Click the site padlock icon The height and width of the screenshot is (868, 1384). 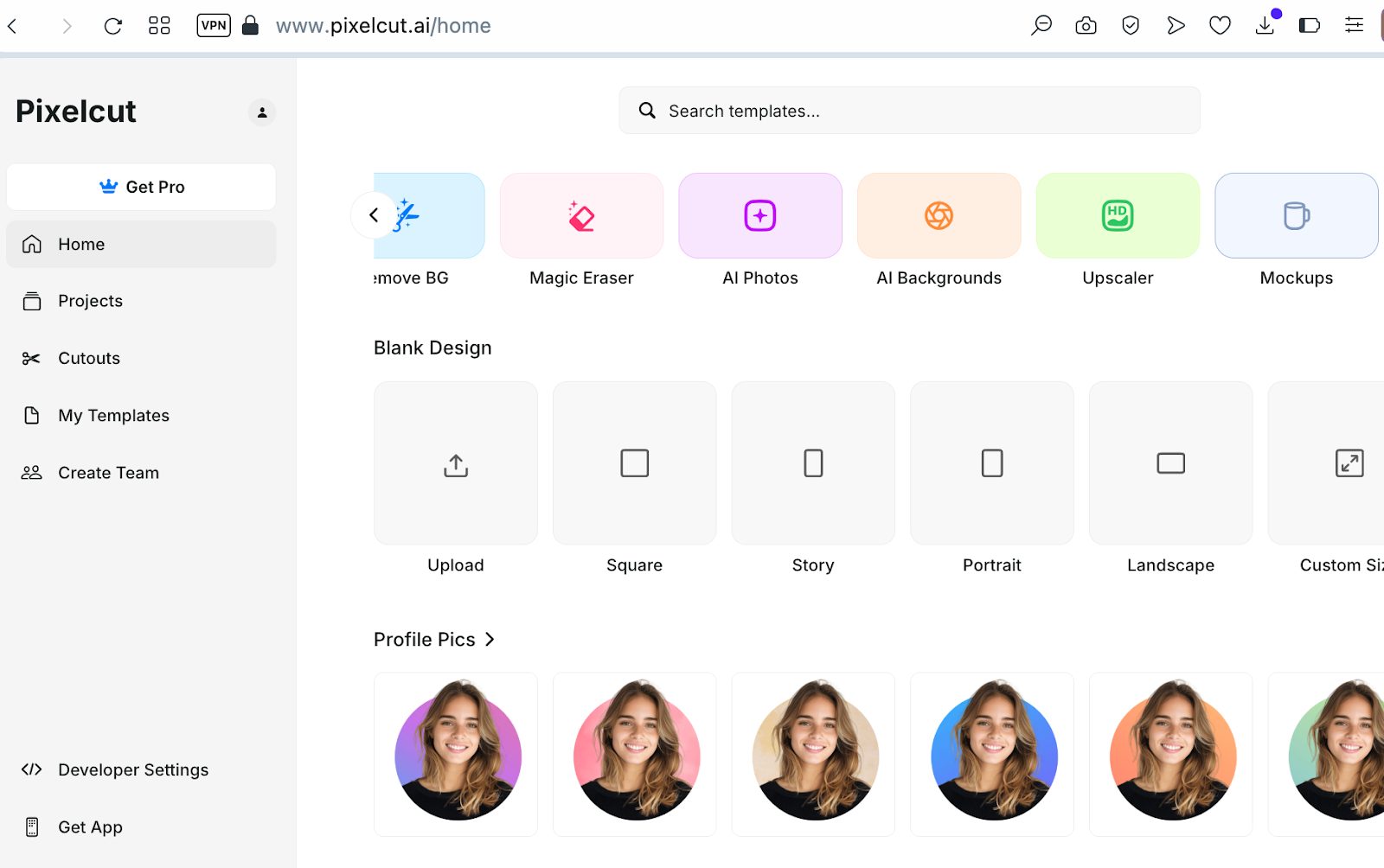[x=251, y=25]
